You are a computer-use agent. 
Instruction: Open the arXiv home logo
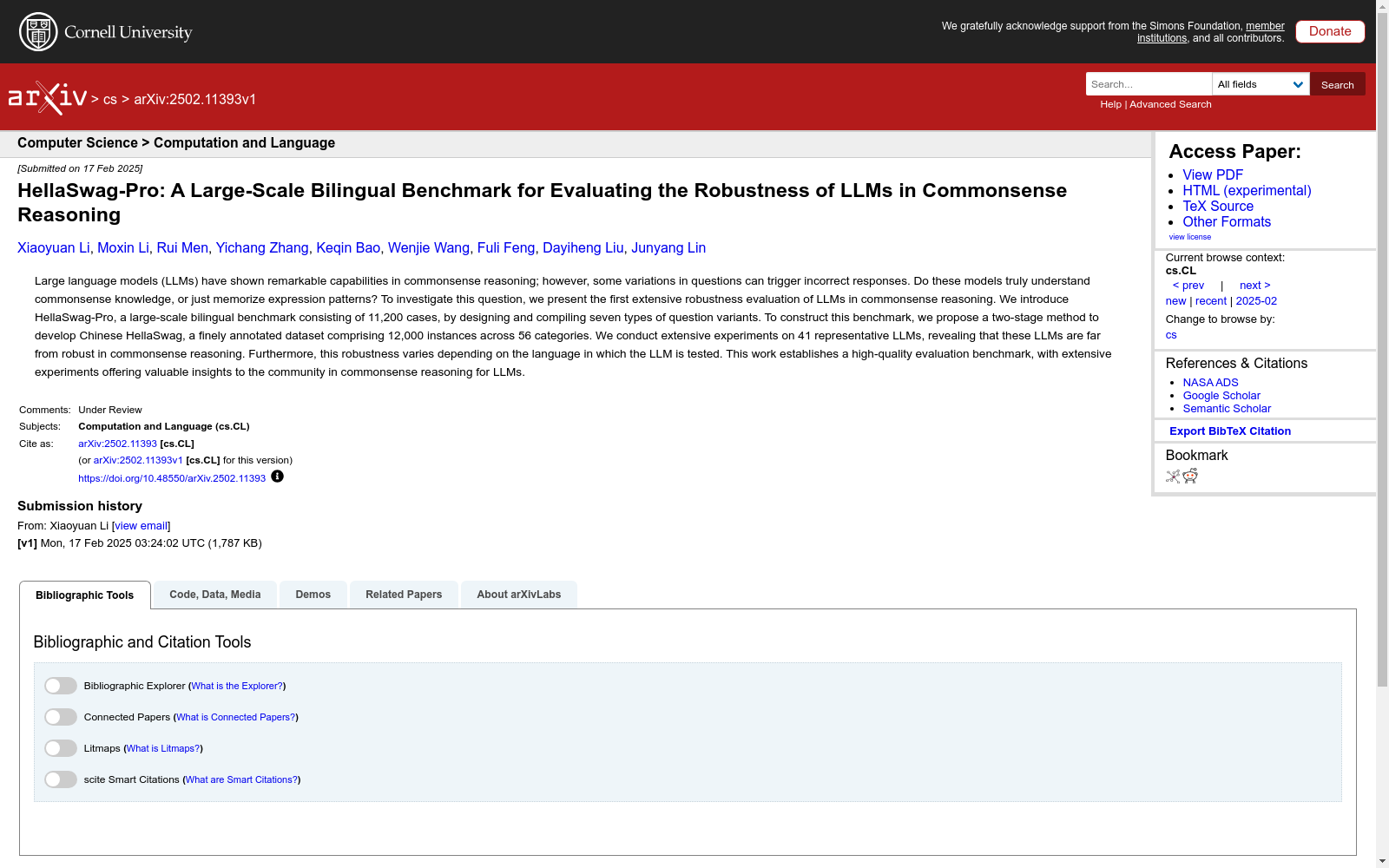tap(47, 98)
